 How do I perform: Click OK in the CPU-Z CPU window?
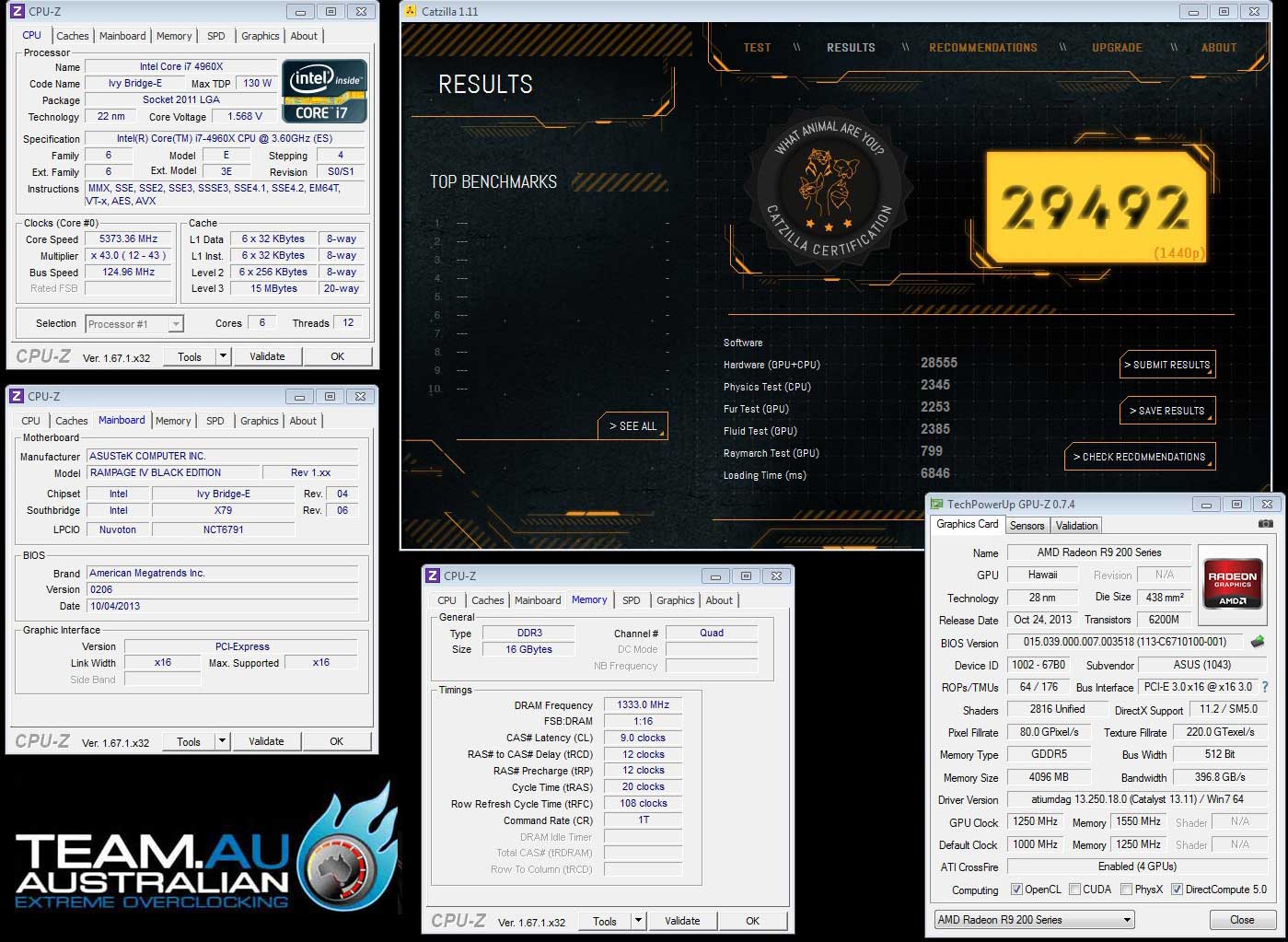tap(338, 356)
